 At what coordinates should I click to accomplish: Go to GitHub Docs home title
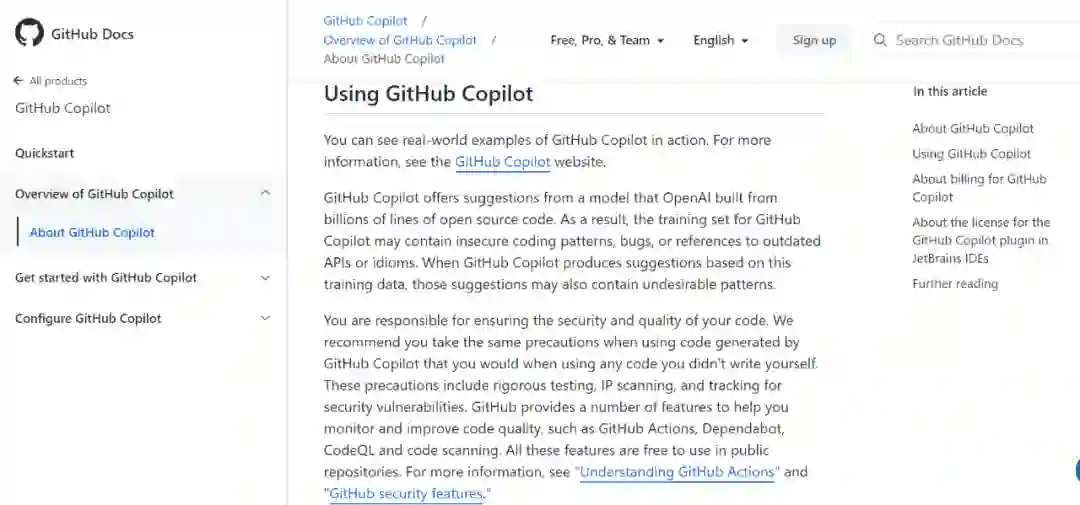click(x=92, y=34)
